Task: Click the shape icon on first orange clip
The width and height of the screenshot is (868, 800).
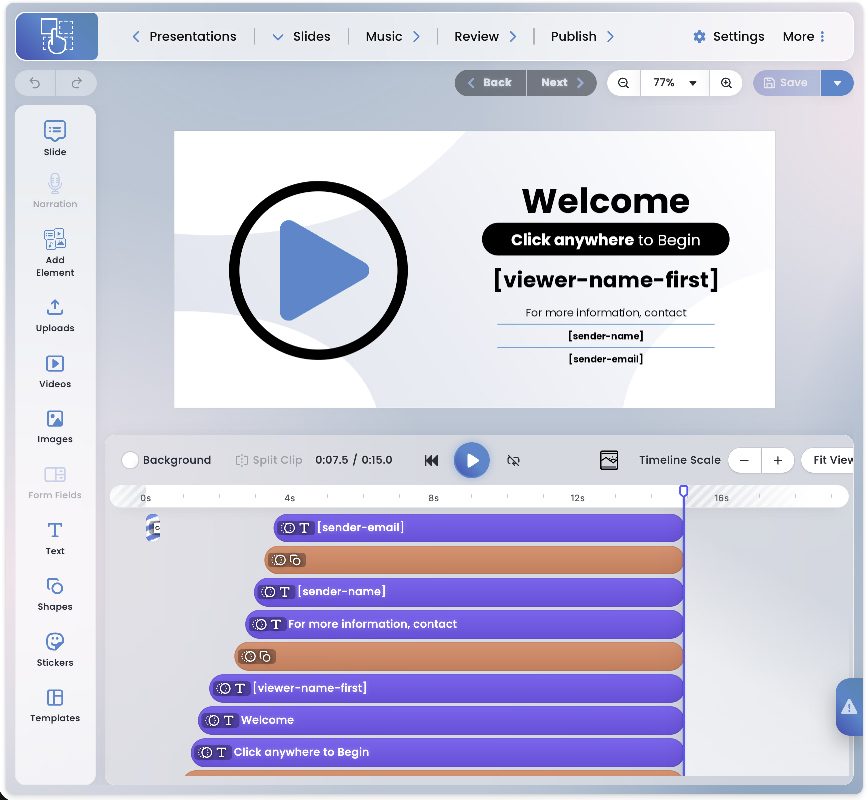Action: [x=296, y=560]
